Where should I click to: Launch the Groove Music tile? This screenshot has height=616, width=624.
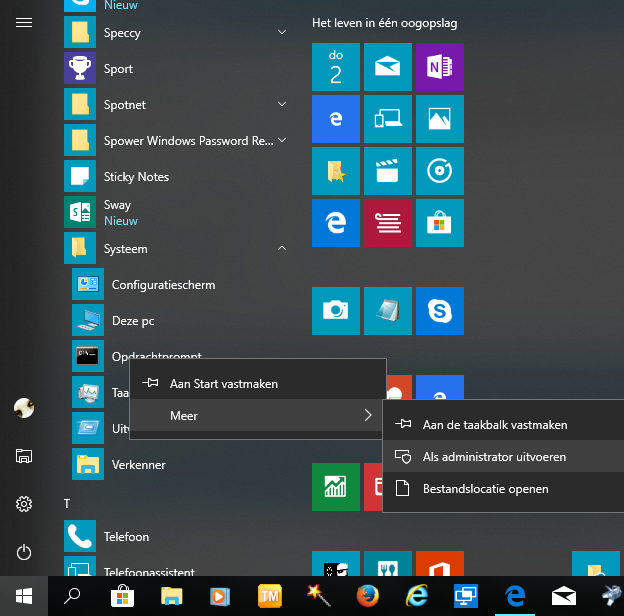[440, 171]
